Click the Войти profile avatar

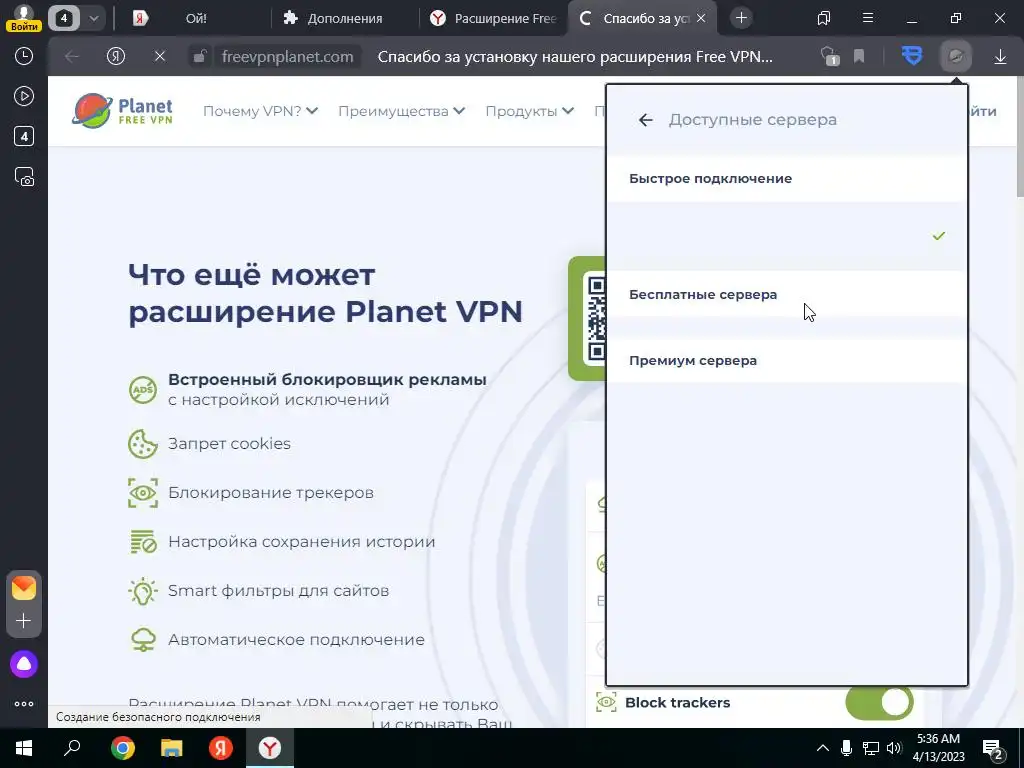[x=24, y=18]
